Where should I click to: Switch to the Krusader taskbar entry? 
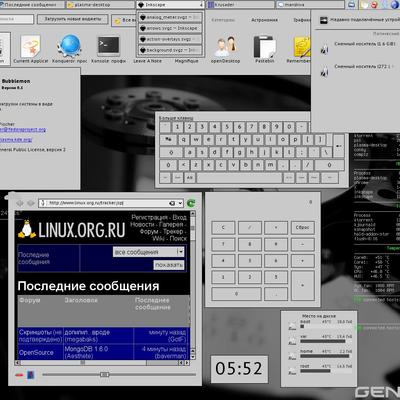click(x=241, y=5)
